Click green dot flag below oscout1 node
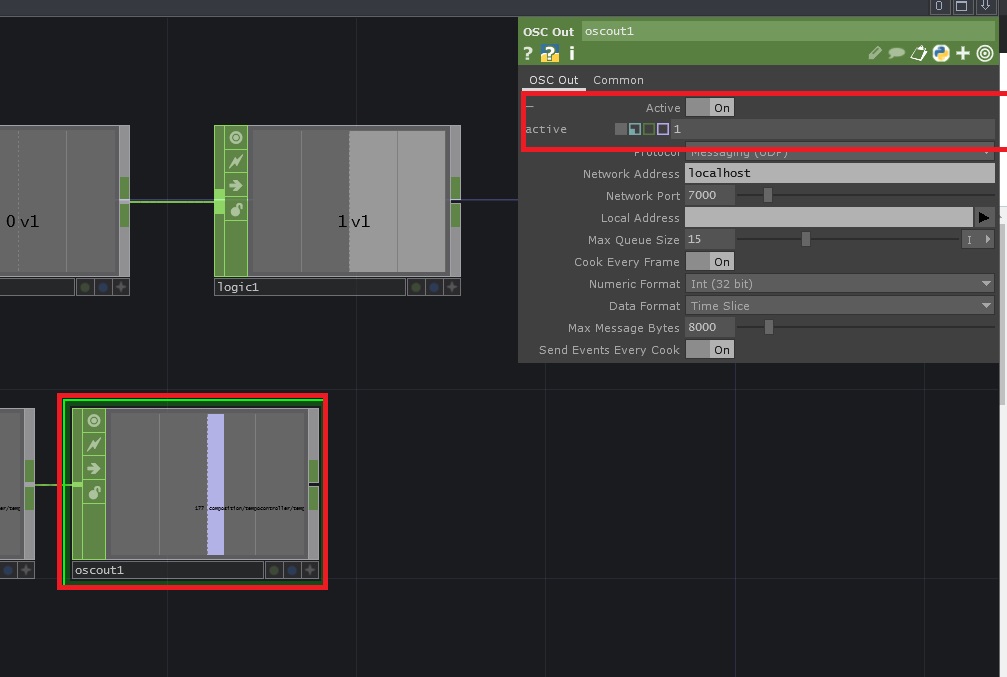Screen dimensions: 1007x677 pos(274,570)
